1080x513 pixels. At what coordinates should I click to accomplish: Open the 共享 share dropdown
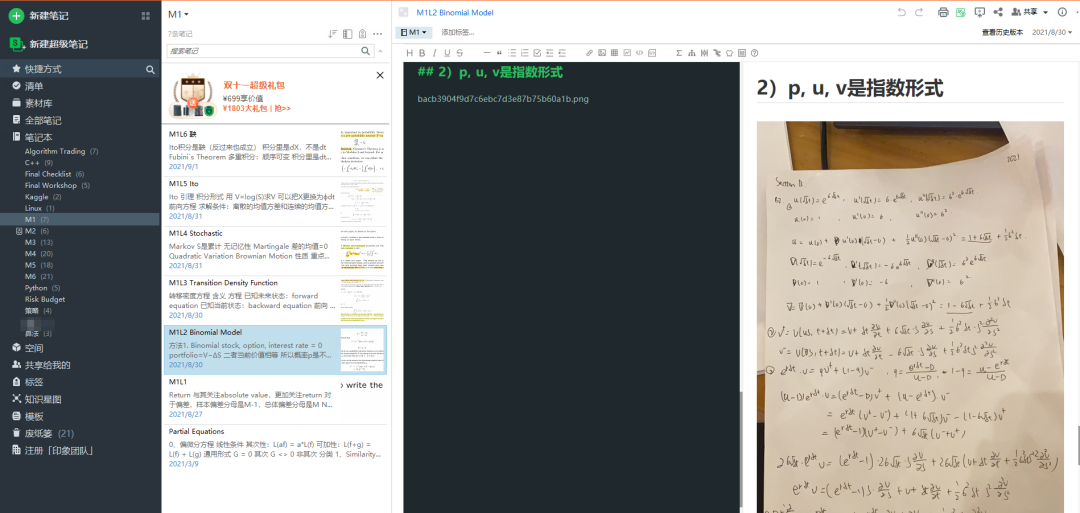pos(1030,12)
